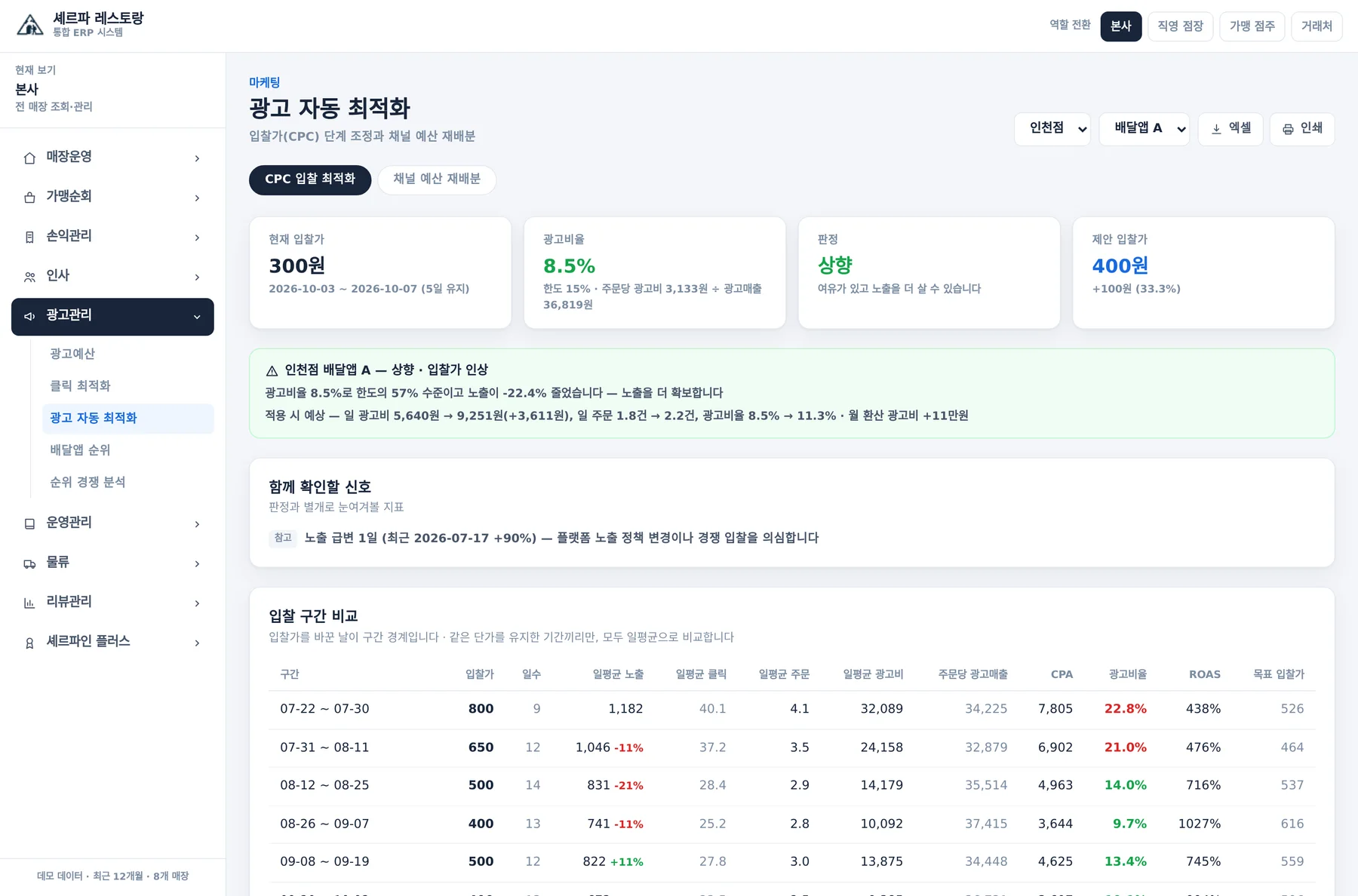The width and height of the screenshot is (1358, 896).
Task: Open the 인천점 store dropdown
Action: tap(1052, 129)
